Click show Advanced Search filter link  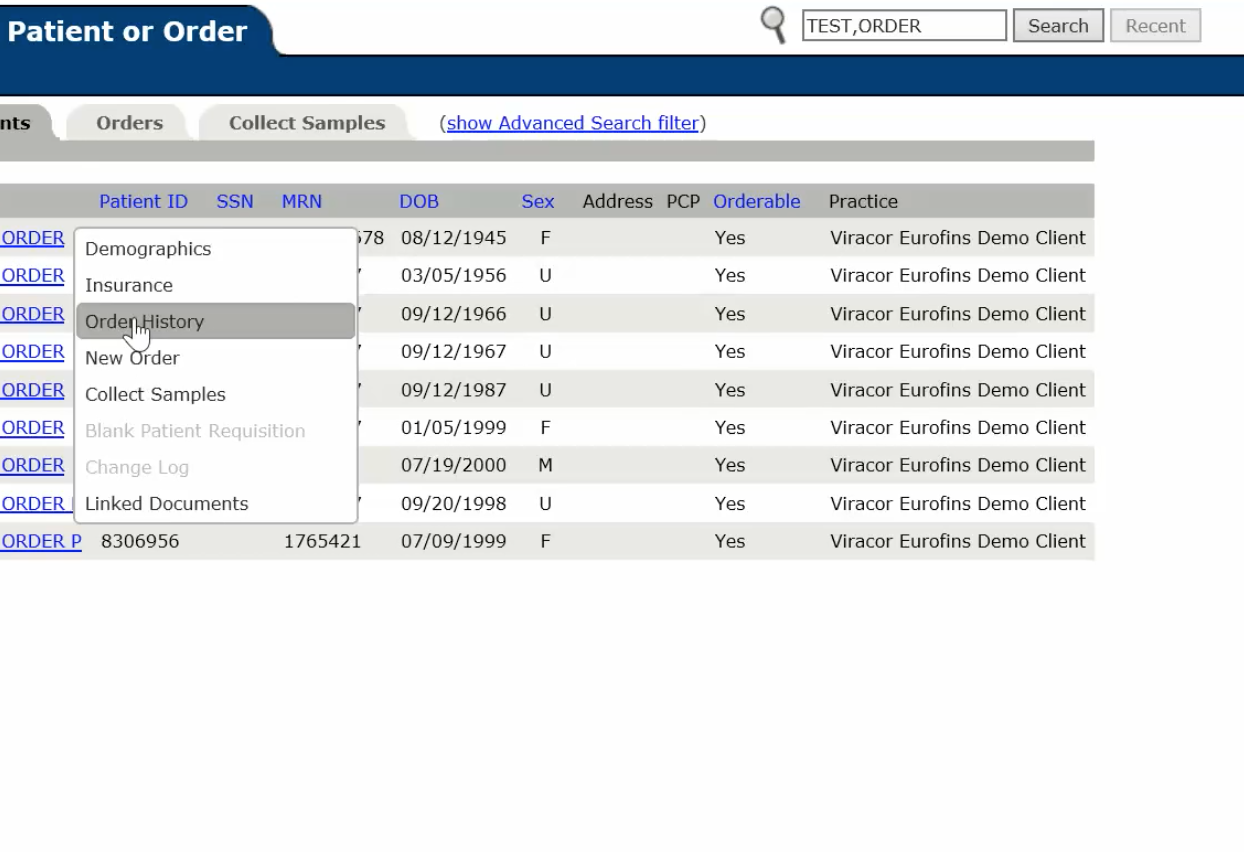coord(572,123)
